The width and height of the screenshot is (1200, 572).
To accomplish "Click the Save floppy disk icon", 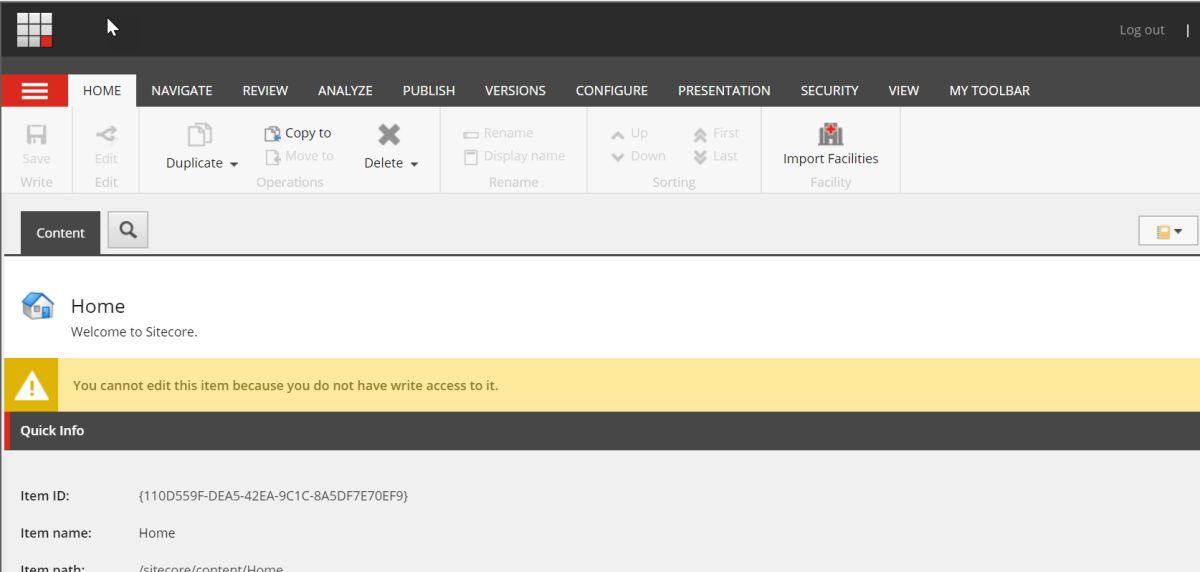I will point(36,135).
